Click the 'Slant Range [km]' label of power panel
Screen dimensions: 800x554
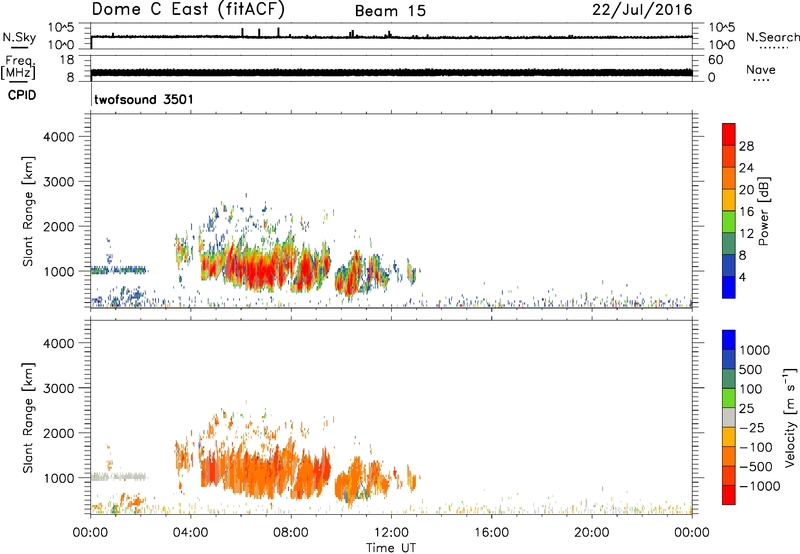pos(28,211)
